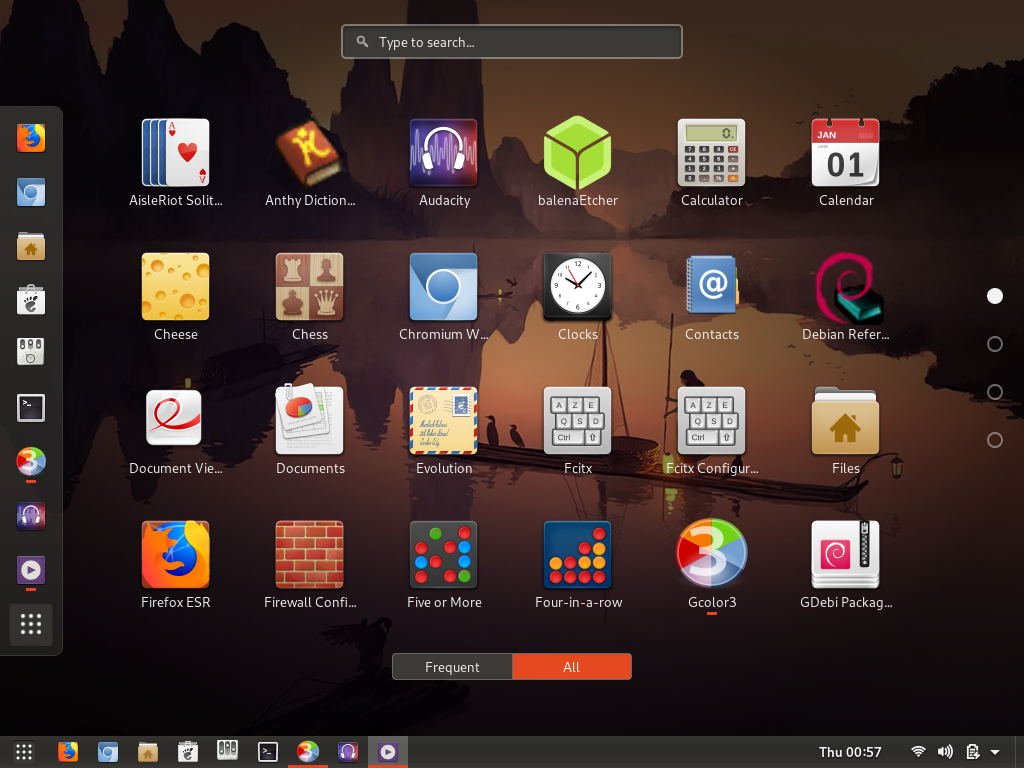
Task: Open Software store in bottom taskbar
Action: [187, 752]
